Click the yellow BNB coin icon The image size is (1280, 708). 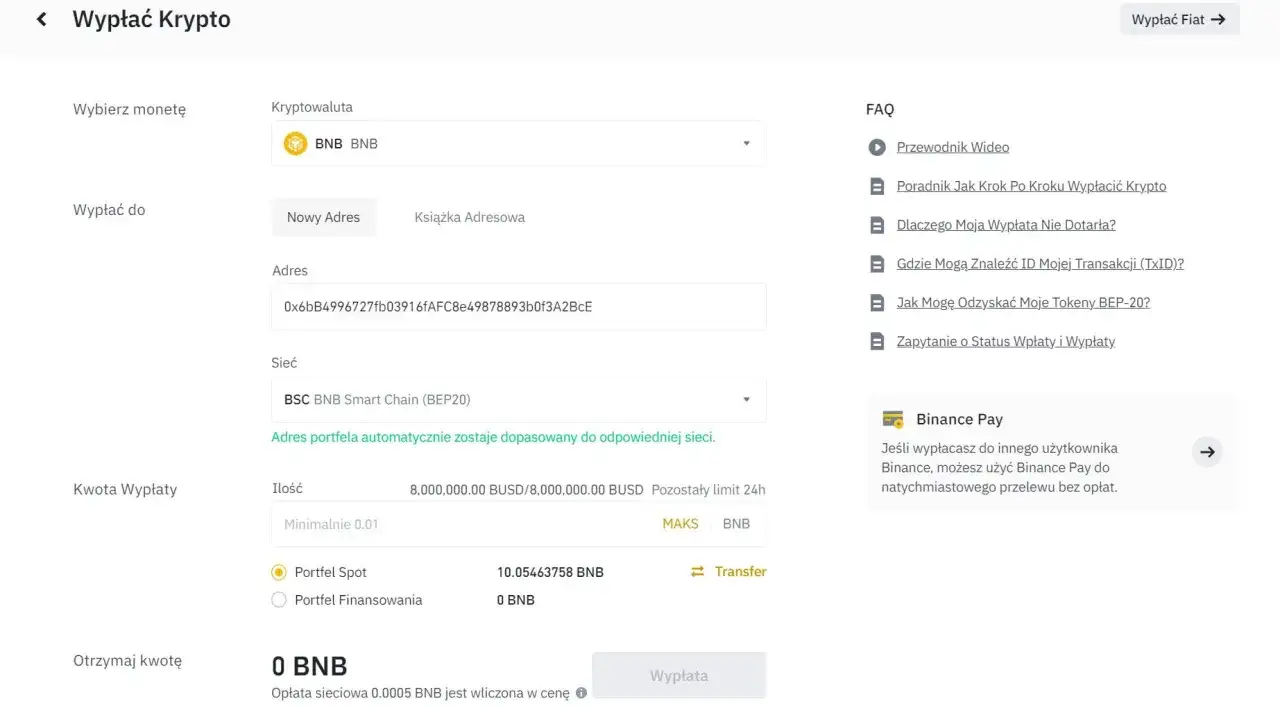click(295, 143)
